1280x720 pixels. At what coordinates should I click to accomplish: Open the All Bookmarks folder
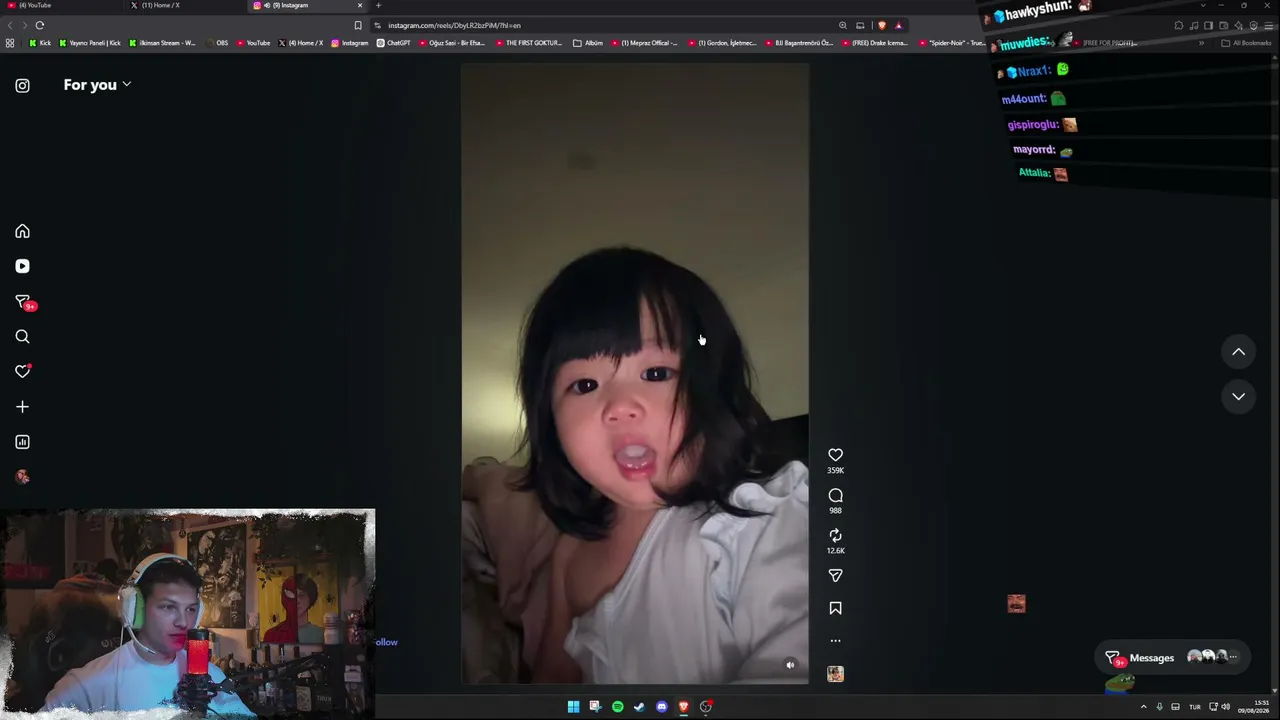[x=1246, y=43]
